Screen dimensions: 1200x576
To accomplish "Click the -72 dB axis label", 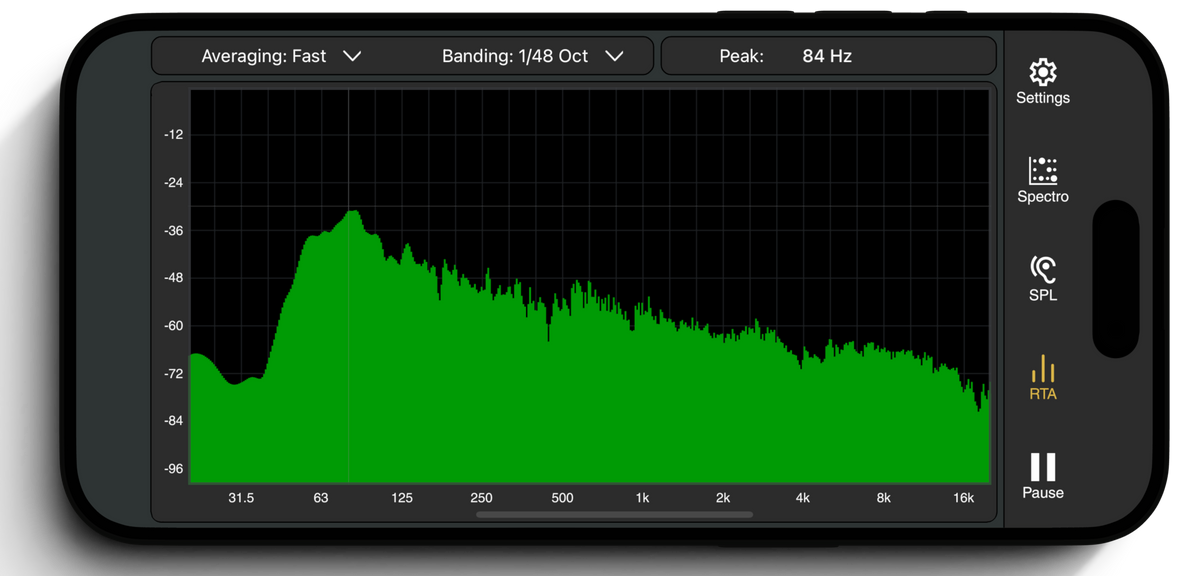I will 174,374.
